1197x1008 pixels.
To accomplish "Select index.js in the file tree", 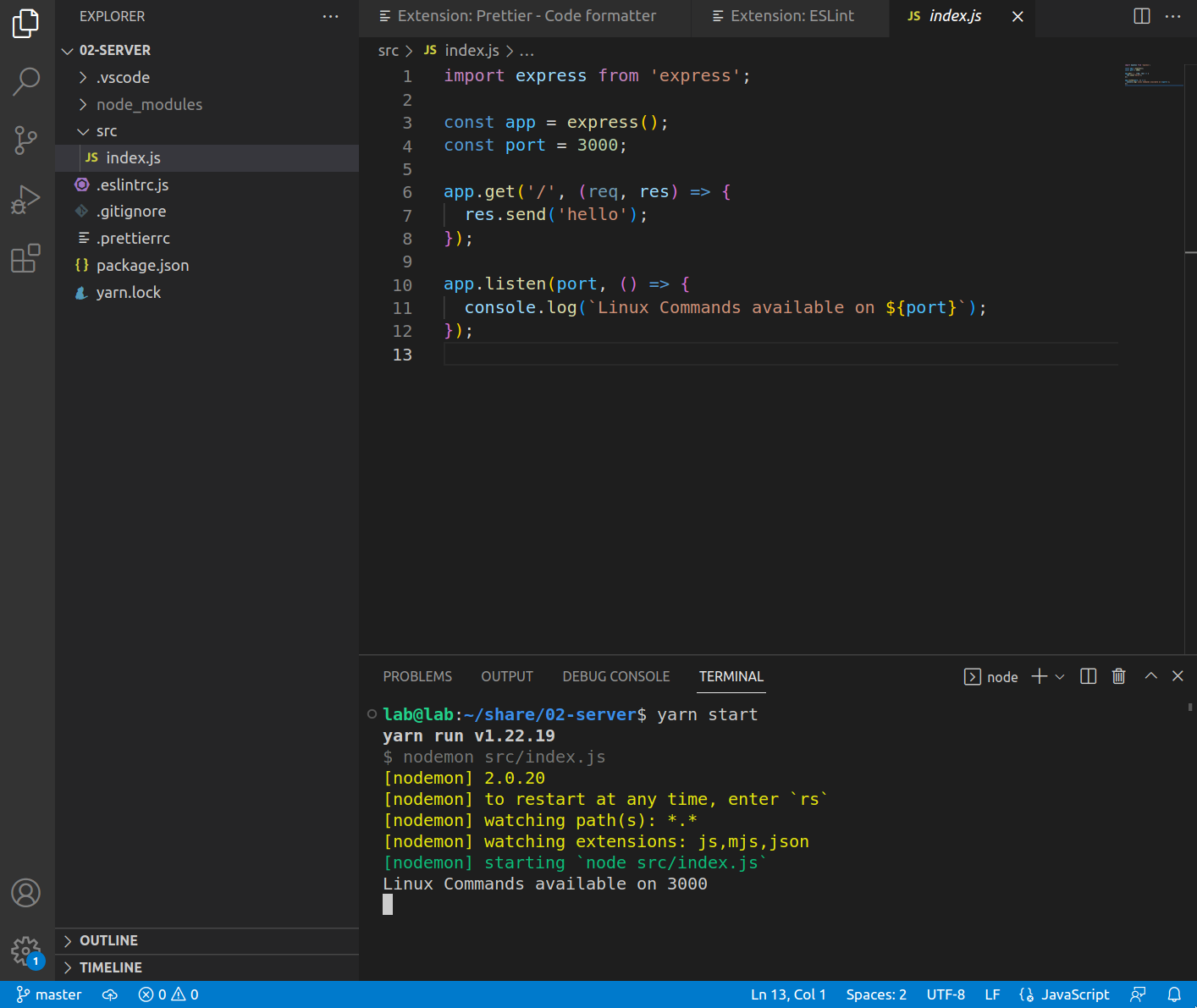I will coord(207,158).
